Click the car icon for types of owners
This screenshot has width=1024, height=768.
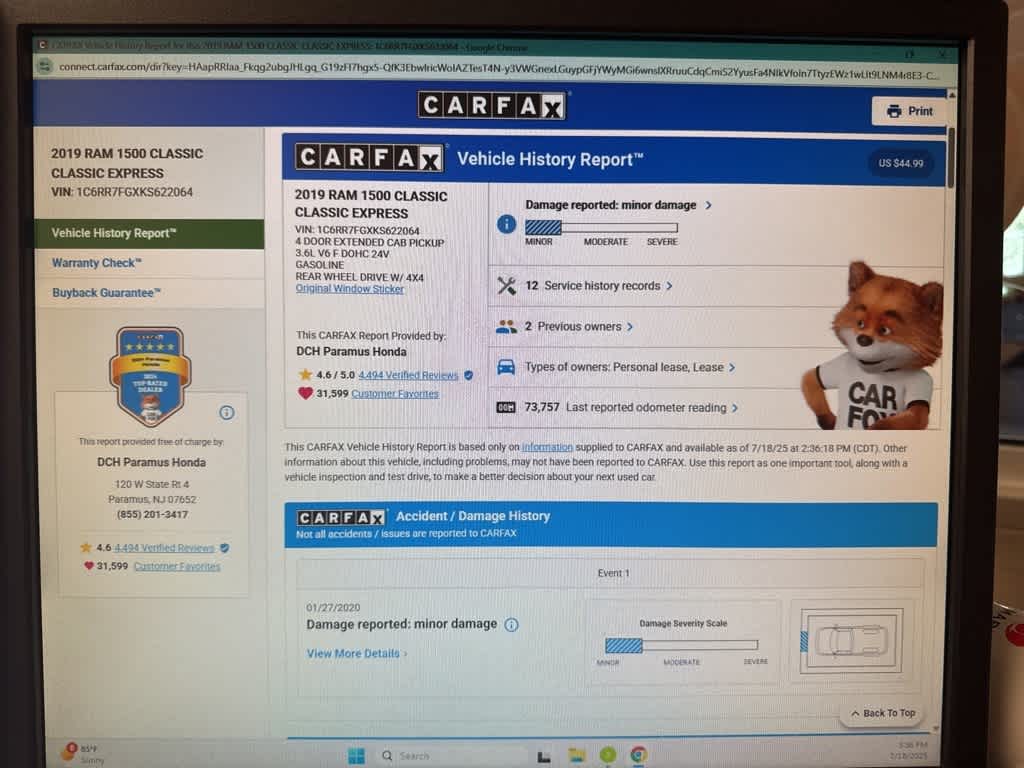(506, 367)
